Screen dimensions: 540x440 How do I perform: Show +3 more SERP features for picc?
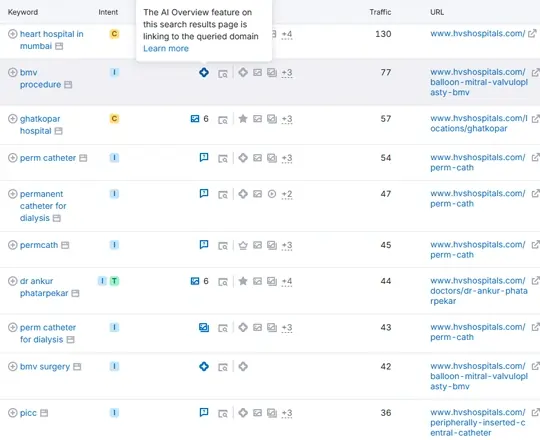click(x=287, y=413)
